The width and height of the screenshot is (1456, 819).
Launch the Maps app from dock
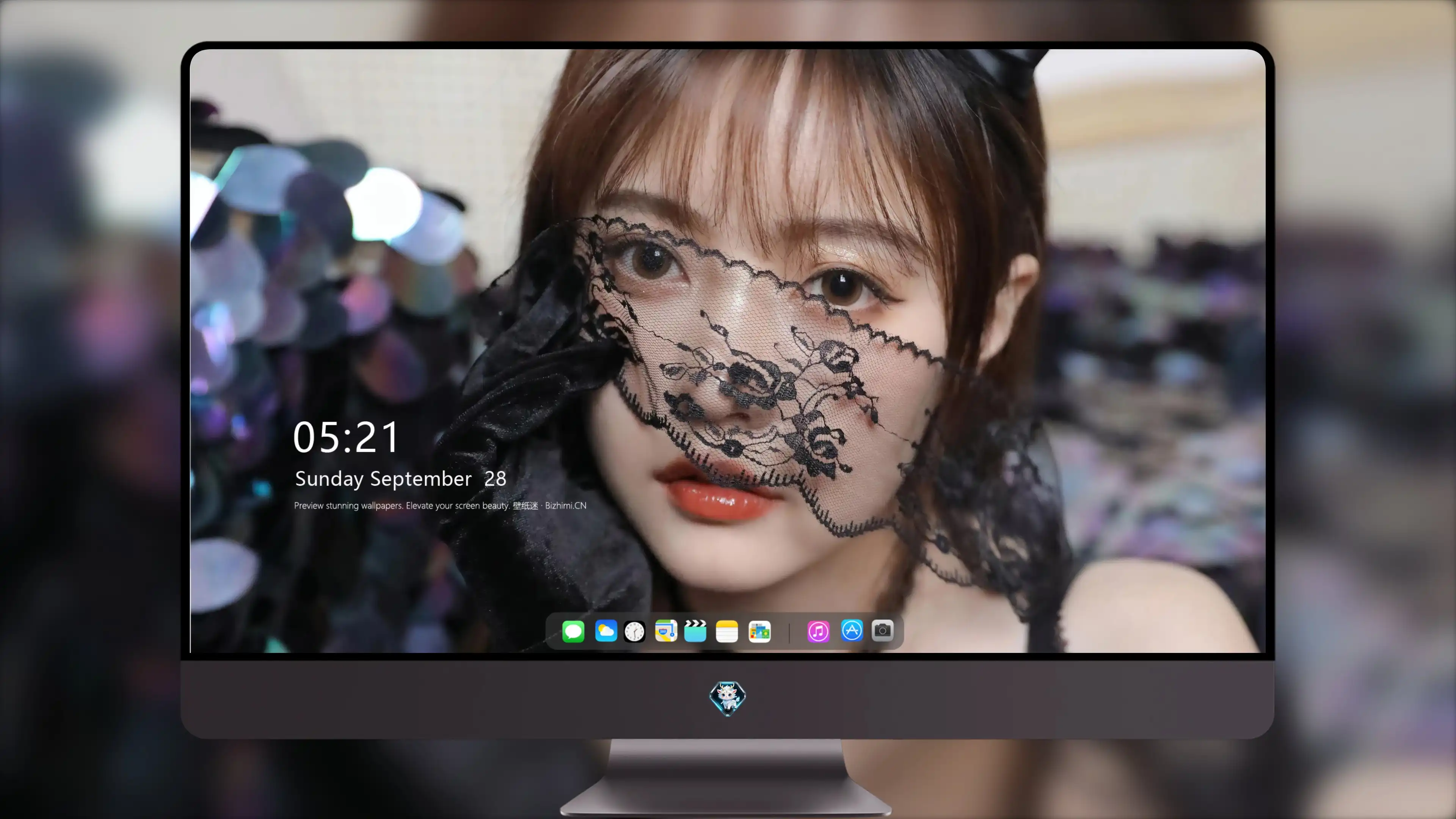click(666, 631)
